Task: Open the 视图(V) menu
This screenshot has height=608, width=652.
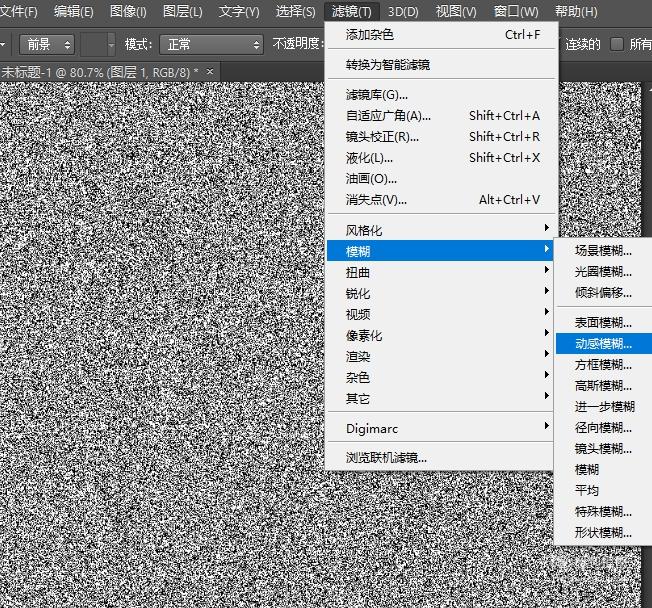Action: (x=456, y=11)
